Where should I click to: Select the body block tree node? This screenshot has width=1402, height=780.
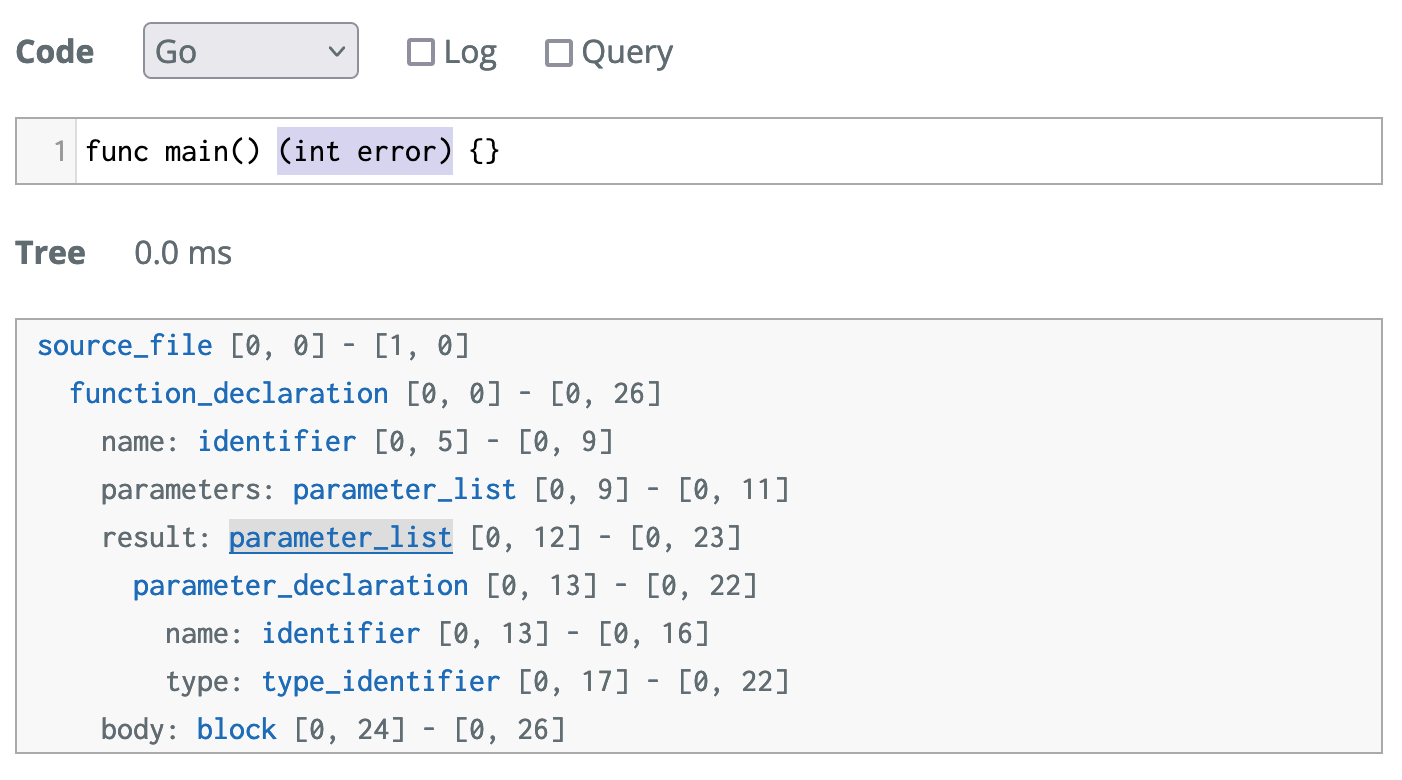coord(237,730)
